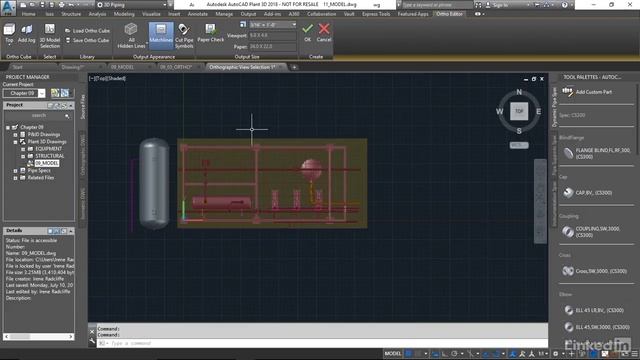Open the status bar customization menu
Screen dimensions: 640x360
[635, 353]
